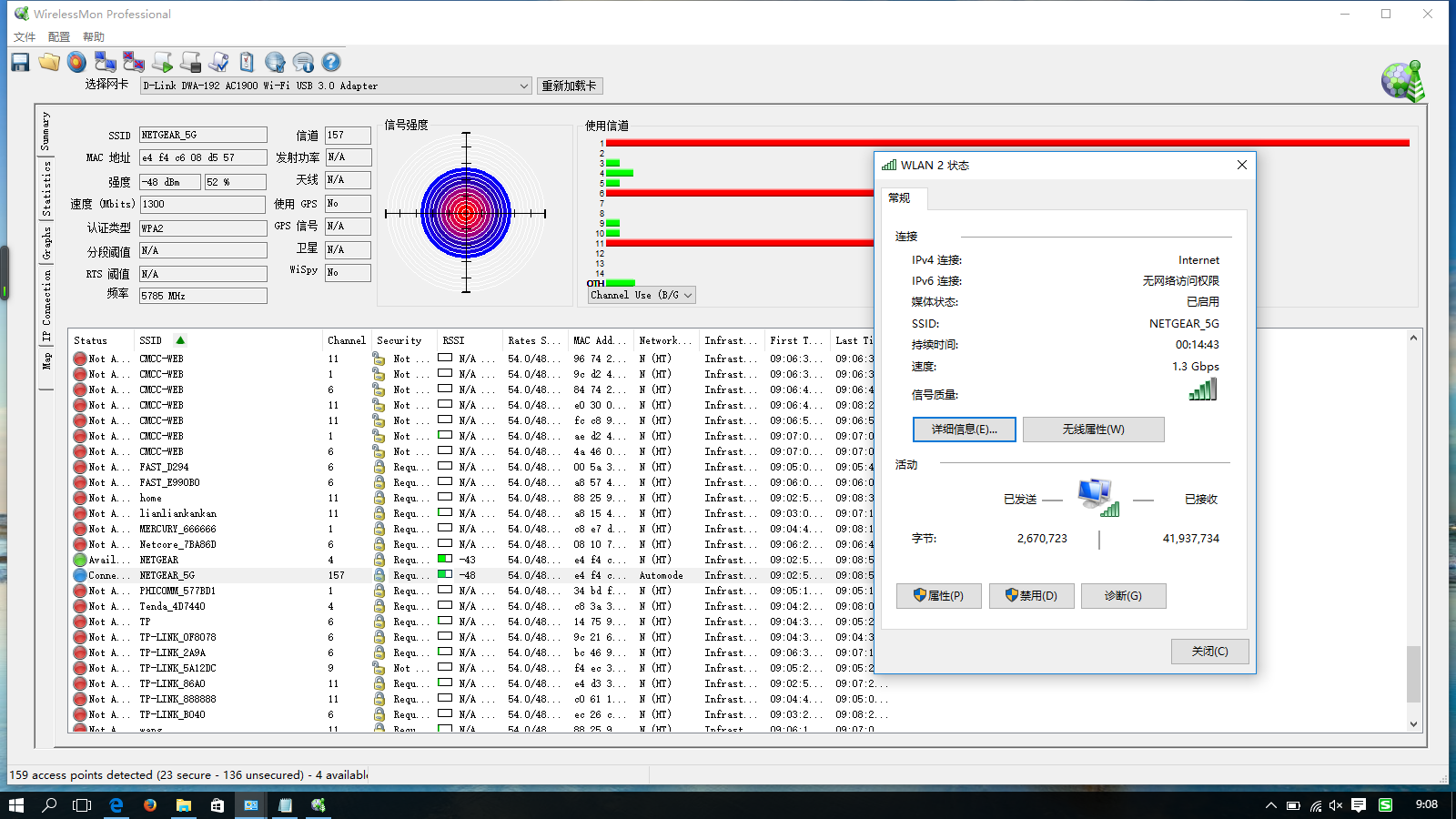Click the list scrollbar down arrow
Screen dimensions: 1456x819
(x=1413, y=724)
